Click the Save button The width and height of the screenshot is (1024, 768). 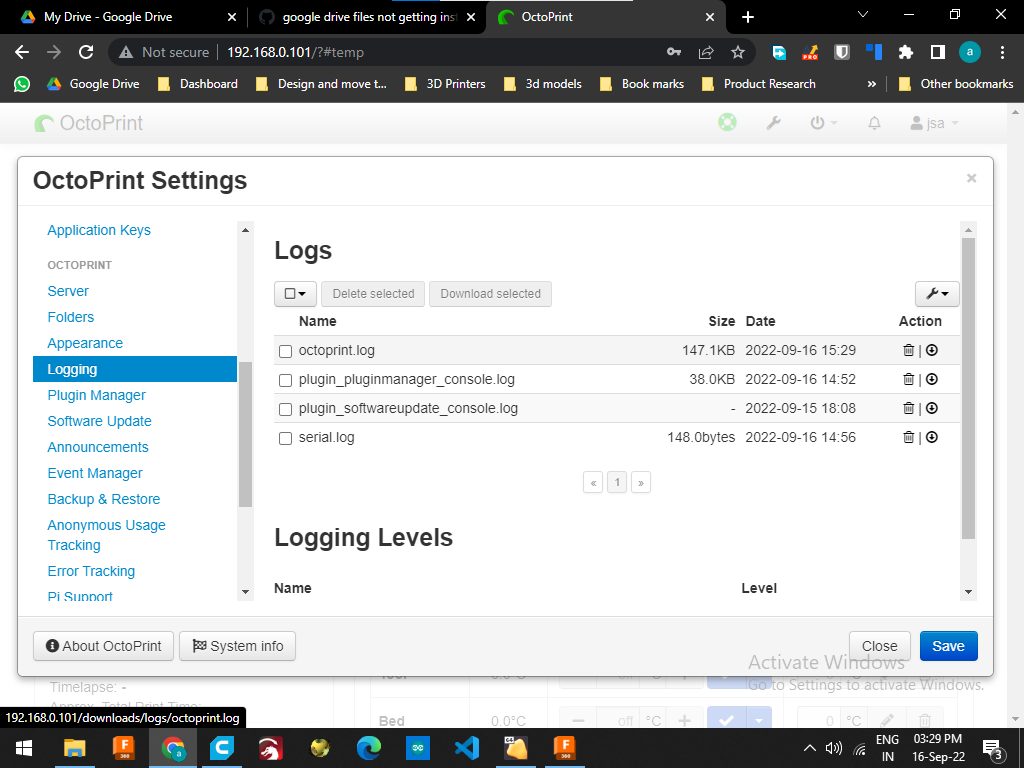click(x=947, y=646)
